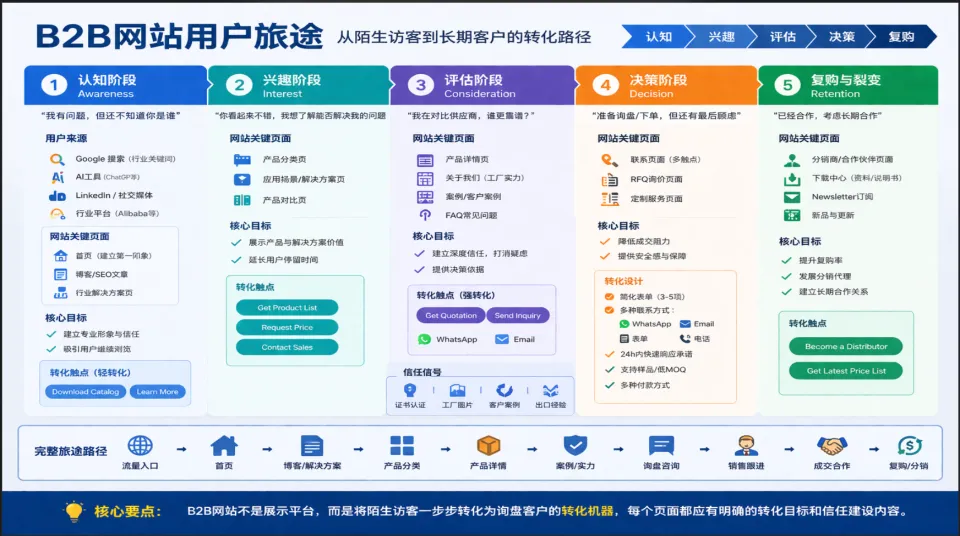The height and width of the screenshot is (536, 960).
Task: Click the 关于我们 factory icon
Action: coord(425,179)
